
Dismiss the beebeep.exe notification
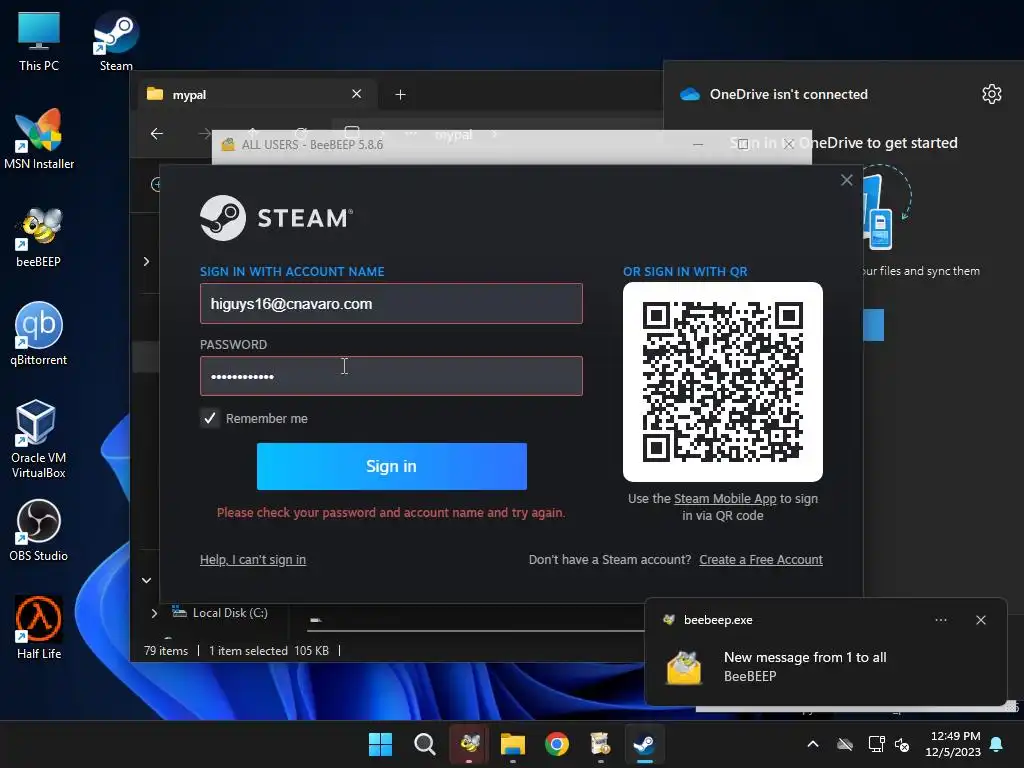coord(981,620)
